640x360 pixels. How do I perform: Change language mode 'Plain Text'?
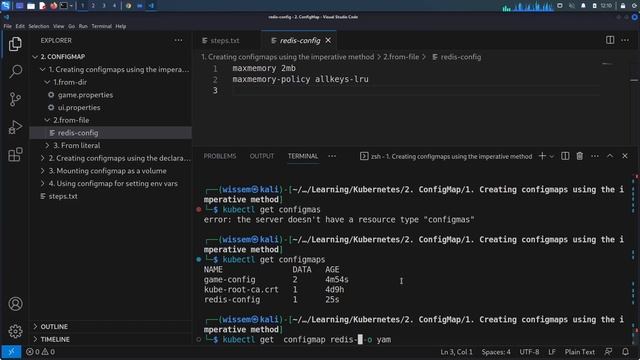tap(580, 351)
